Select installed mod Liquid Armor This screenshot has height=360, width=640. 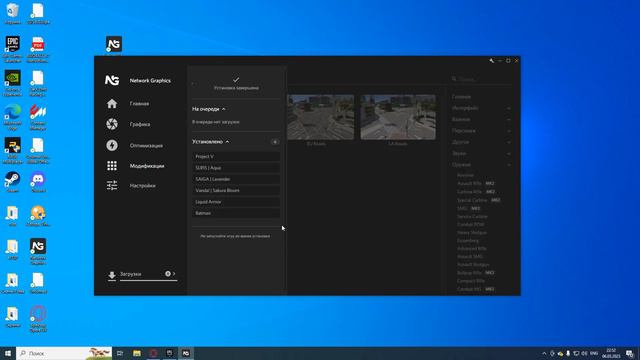tap(236, 202)
